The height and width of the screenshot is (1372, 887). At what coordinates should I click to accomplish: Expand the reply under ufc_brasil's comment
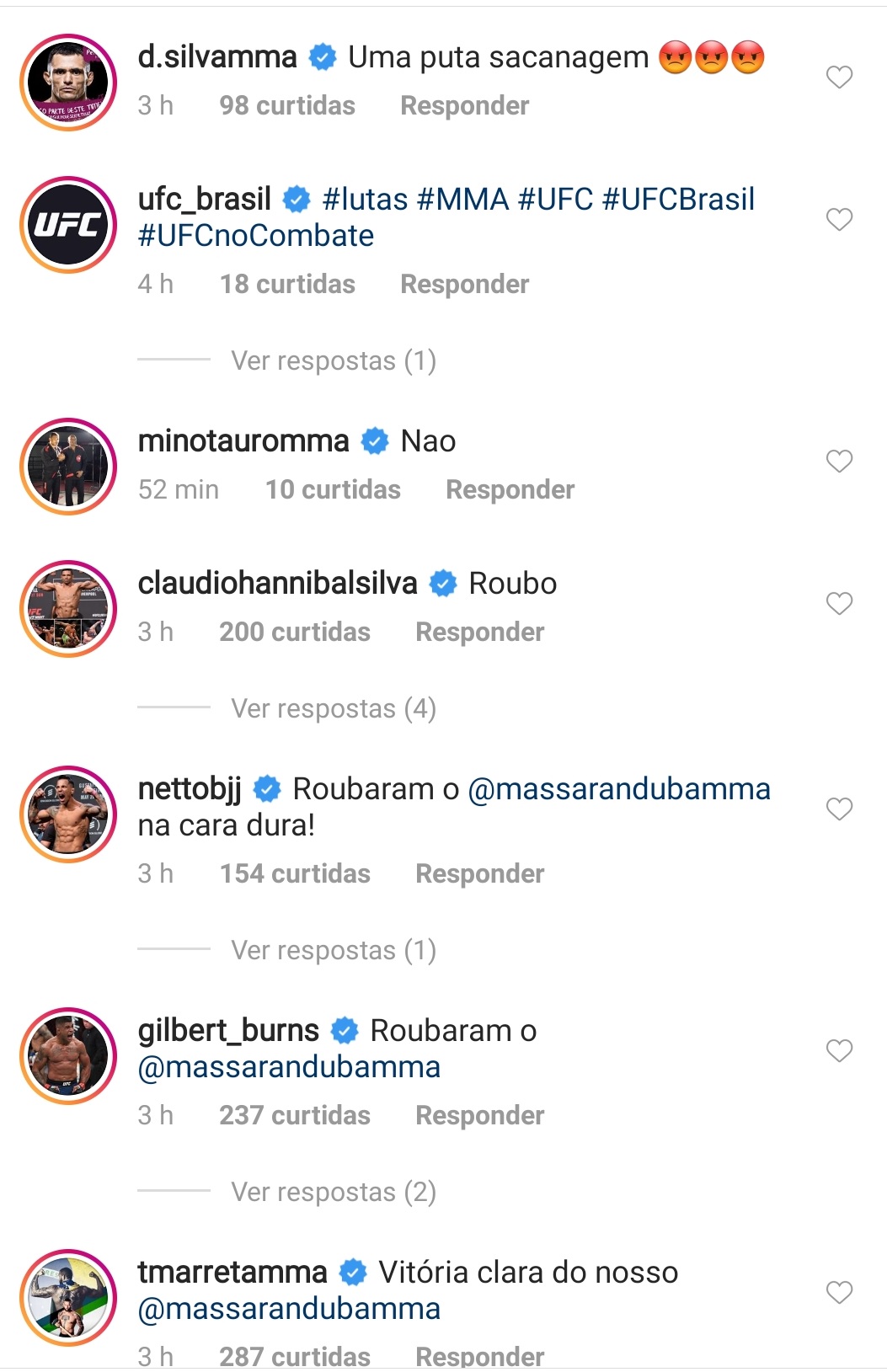click(334, 361)
